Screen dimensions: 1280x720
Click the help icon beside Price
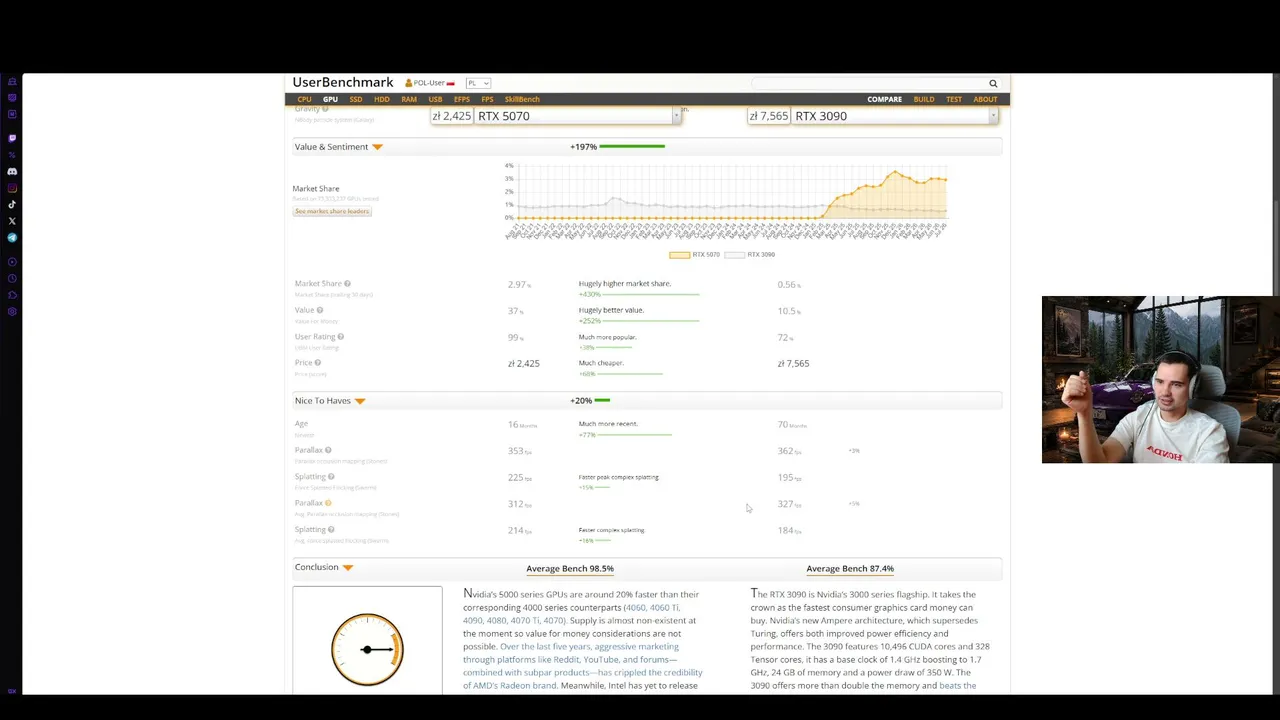(318, 363)
